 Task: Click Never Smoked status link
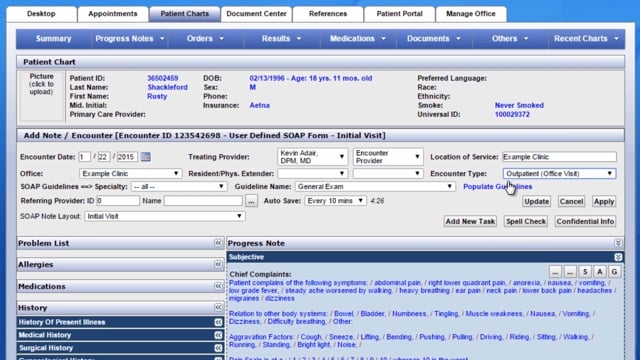coord(519,105)
